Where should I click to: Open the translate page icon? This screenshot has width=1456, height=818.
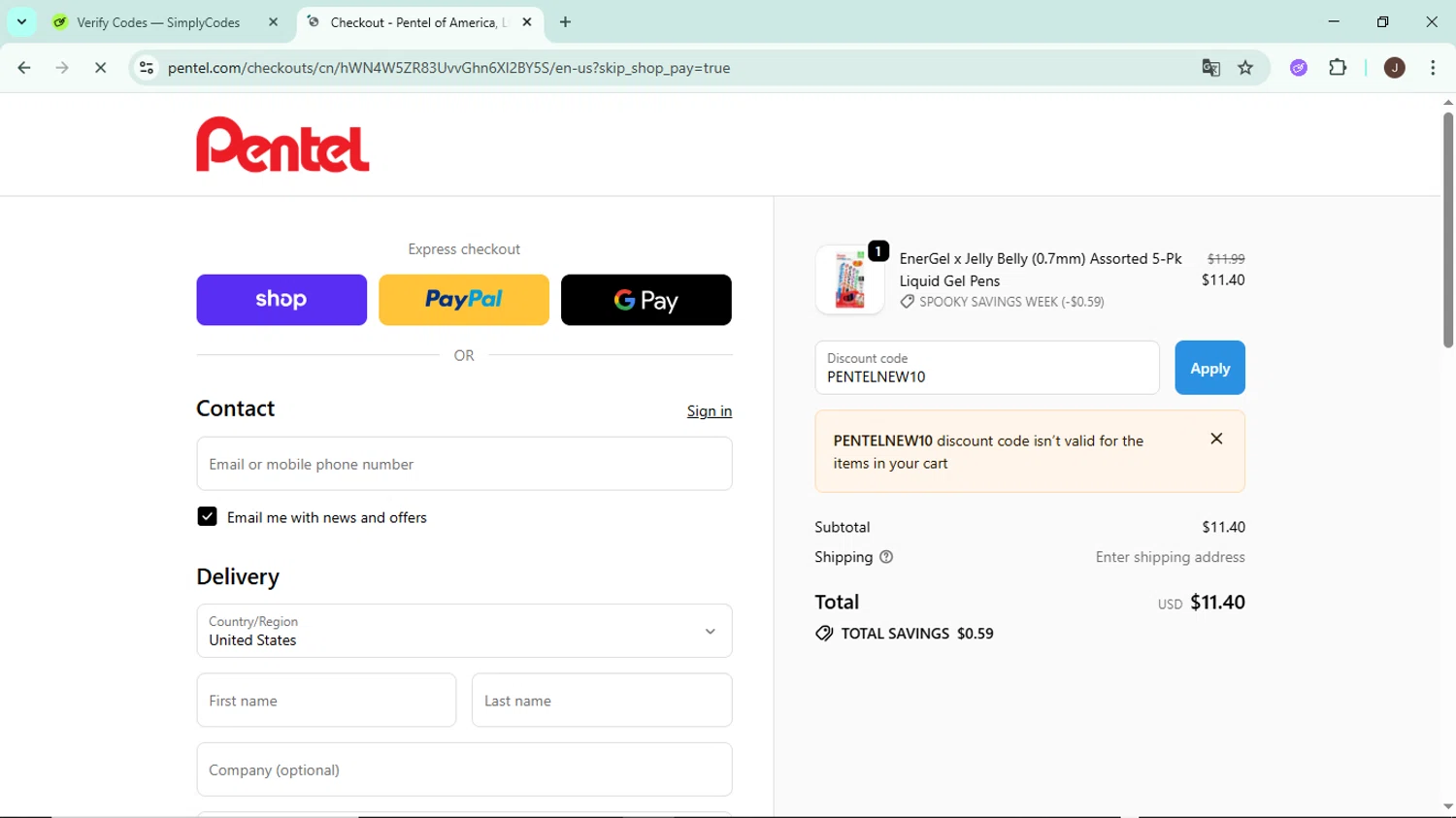(x=1210, y=68)
